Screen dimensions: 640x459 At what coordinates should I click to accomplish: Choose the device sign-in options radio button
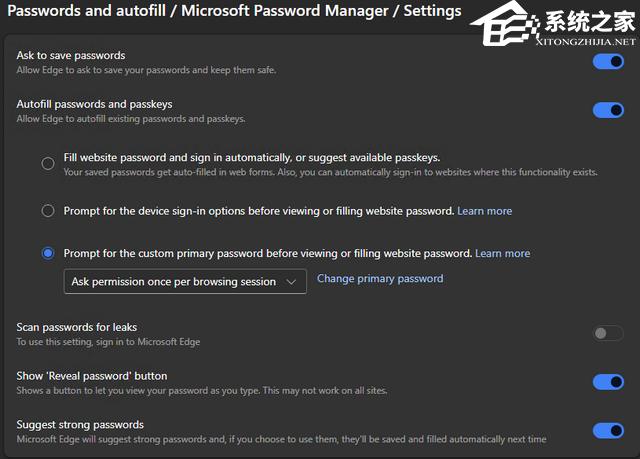[48, 211]
